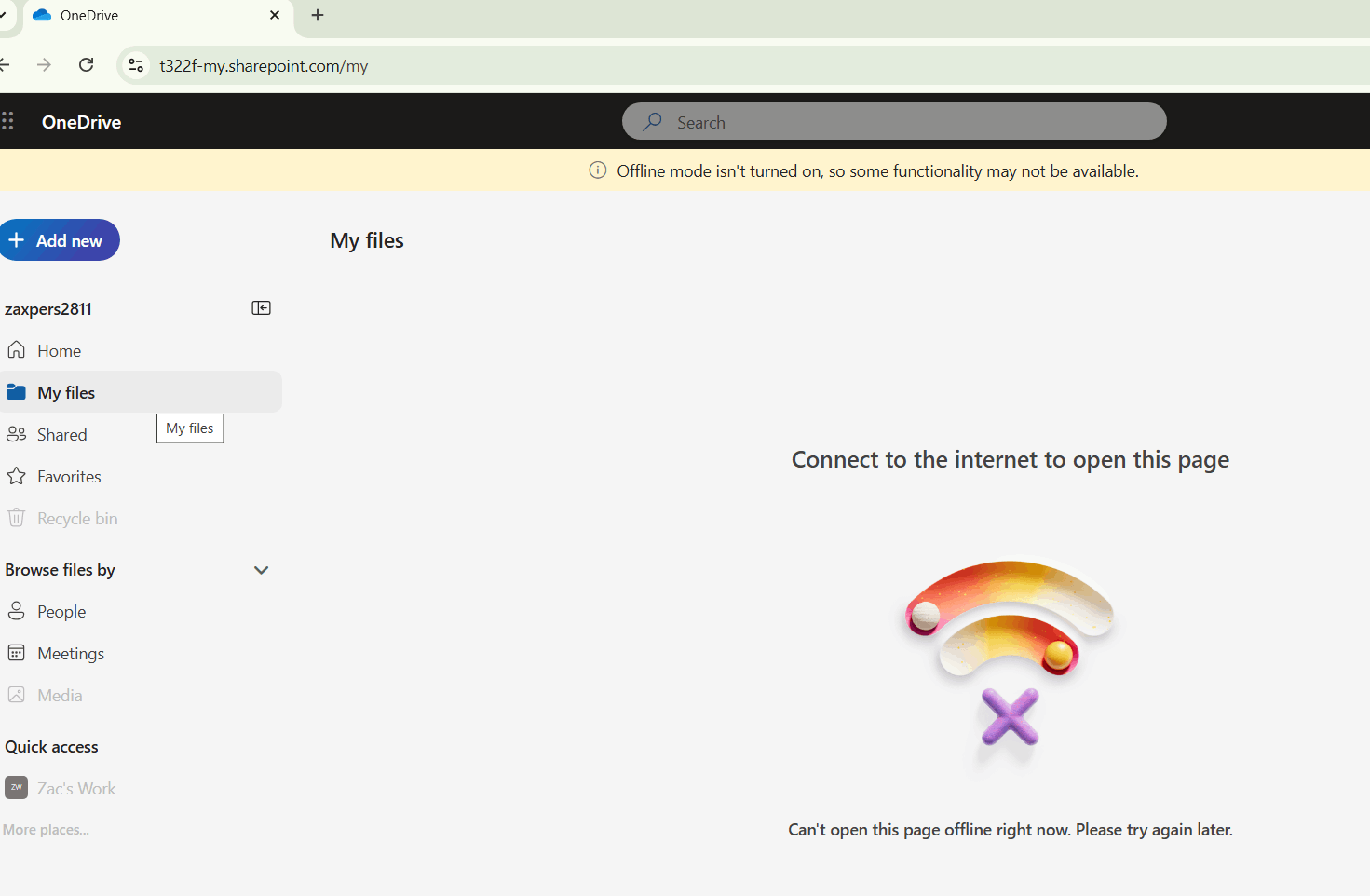Screen dimensions: 1370x896
Task: Open the Media view
Action: click(60, 695)
